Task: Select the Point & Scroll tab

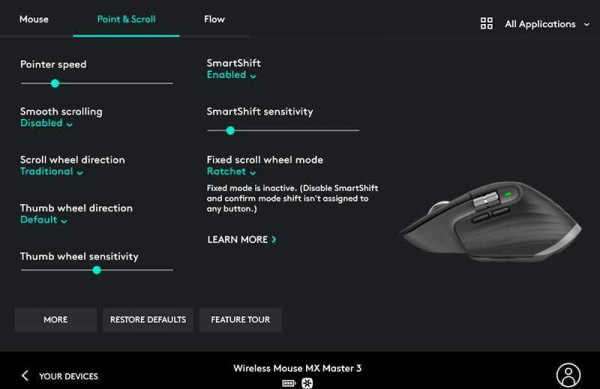Action: [x=126, y=19]
